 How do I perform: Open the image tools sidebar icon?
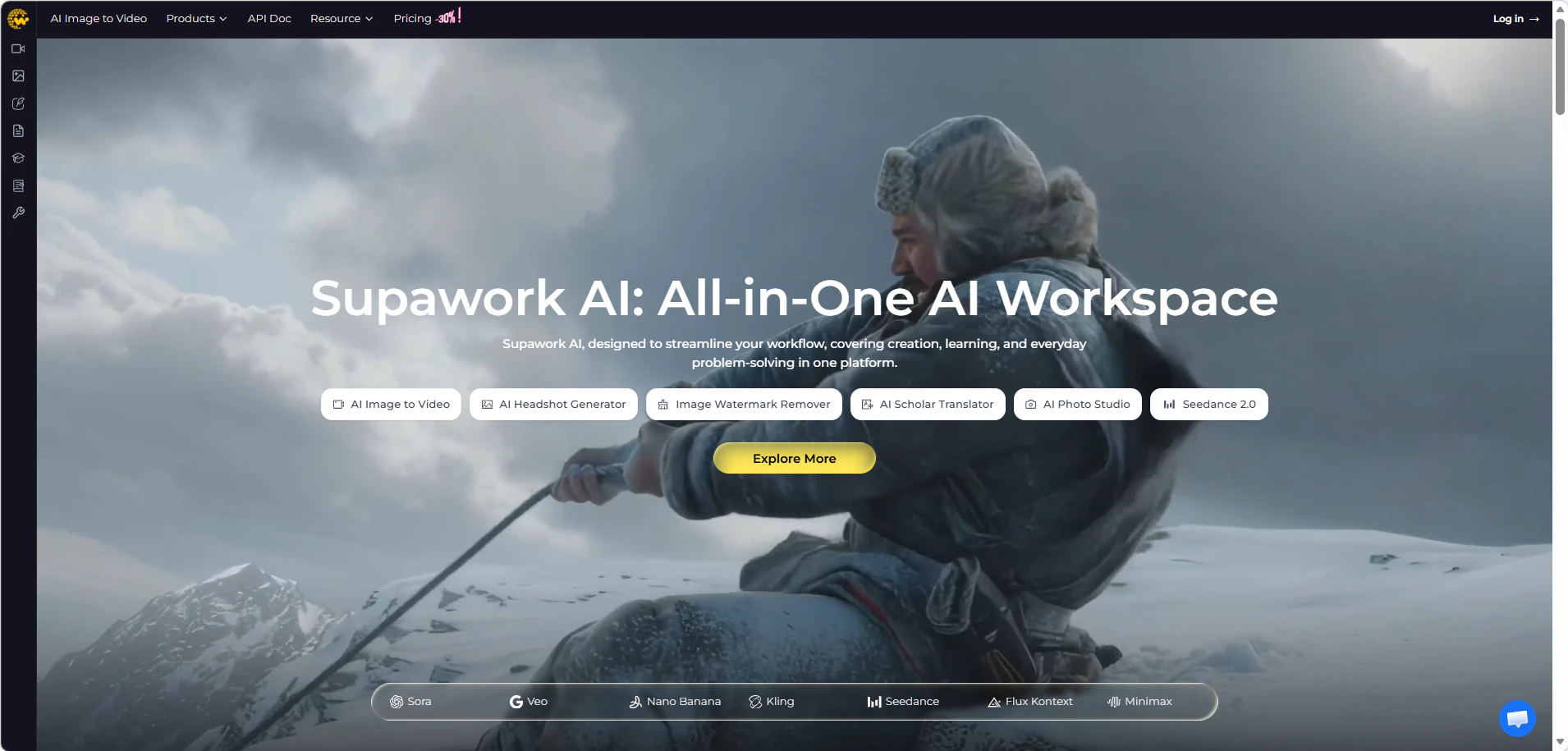point(18,76)
